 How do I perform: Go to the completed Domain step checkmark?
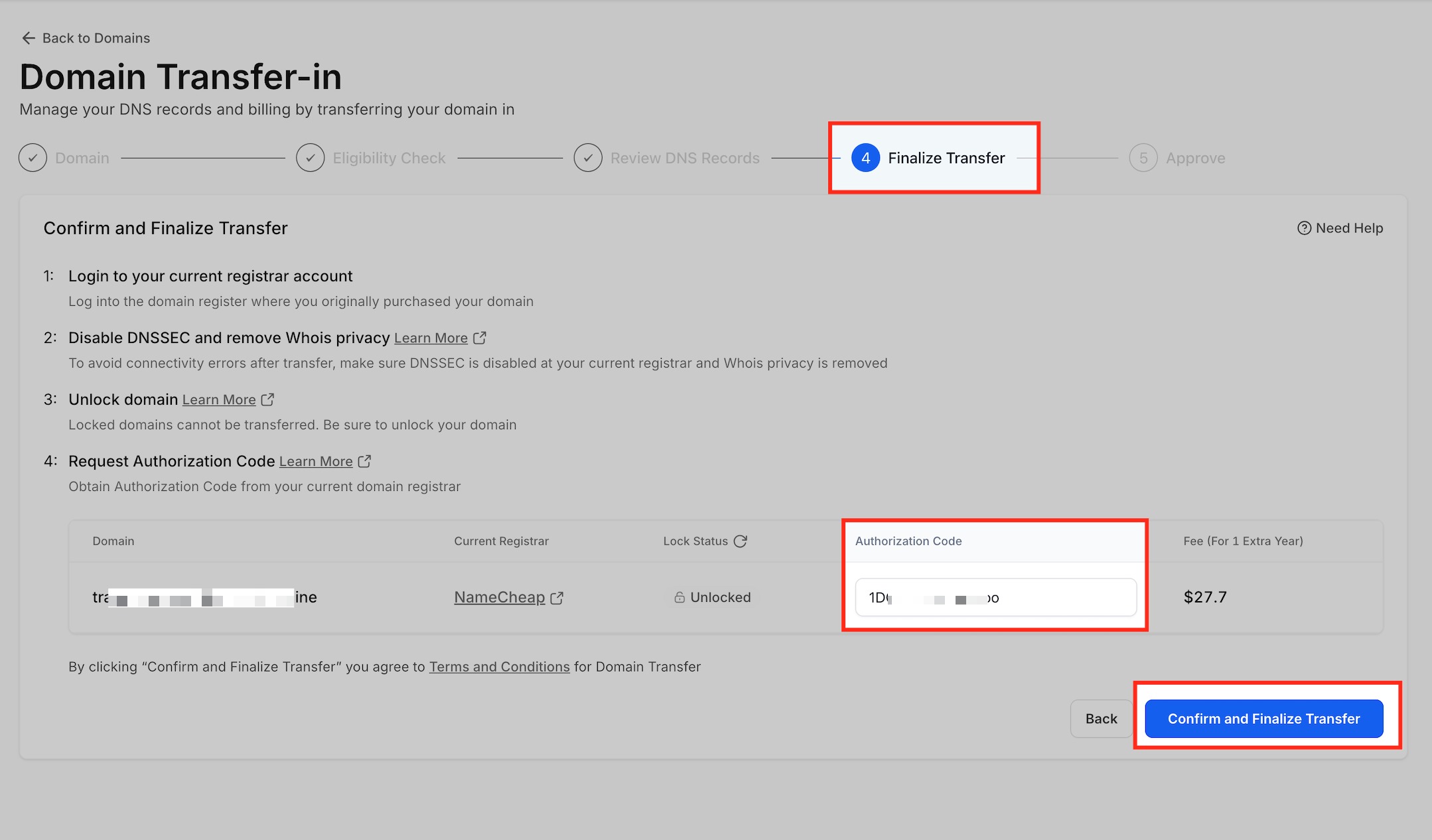coord(33,158)
